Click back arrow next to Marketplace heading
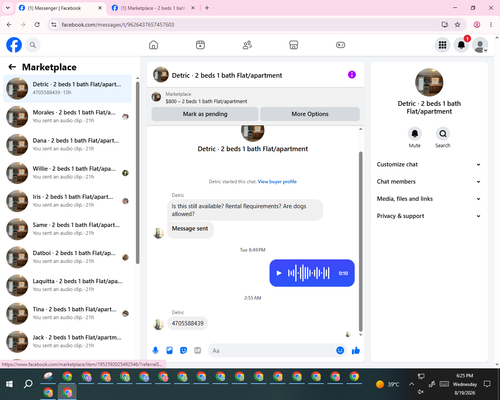The image size is (500, 400). point(12,67)
